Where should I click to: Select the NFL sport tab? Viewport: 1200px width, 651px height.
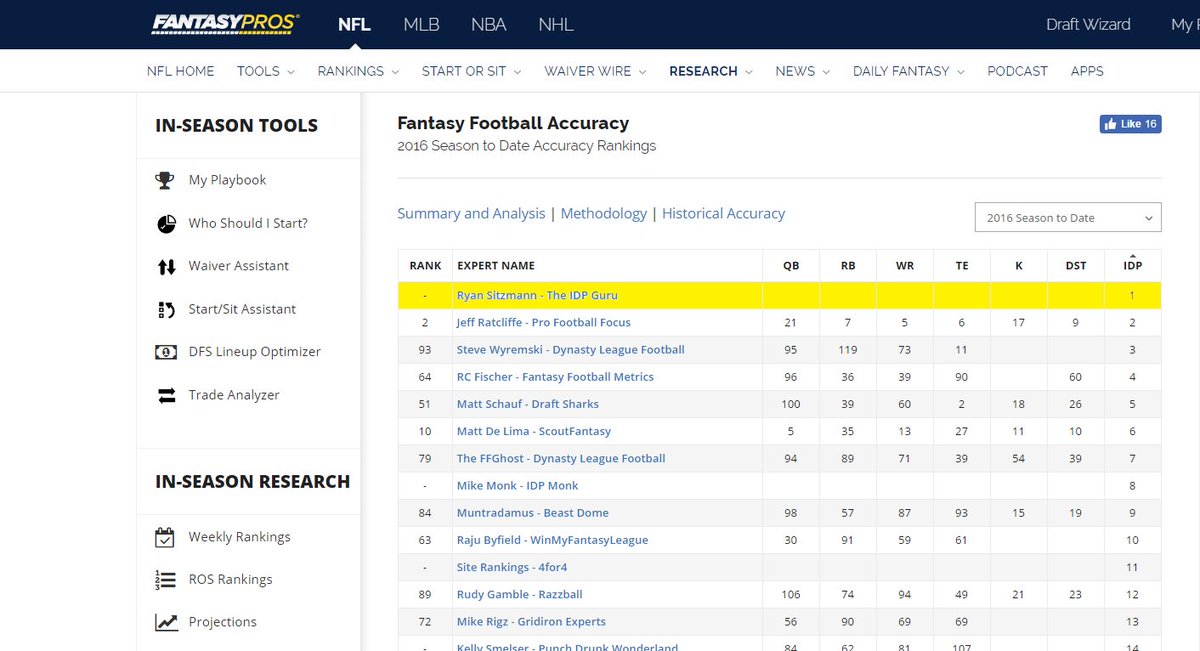pos(354,24)
